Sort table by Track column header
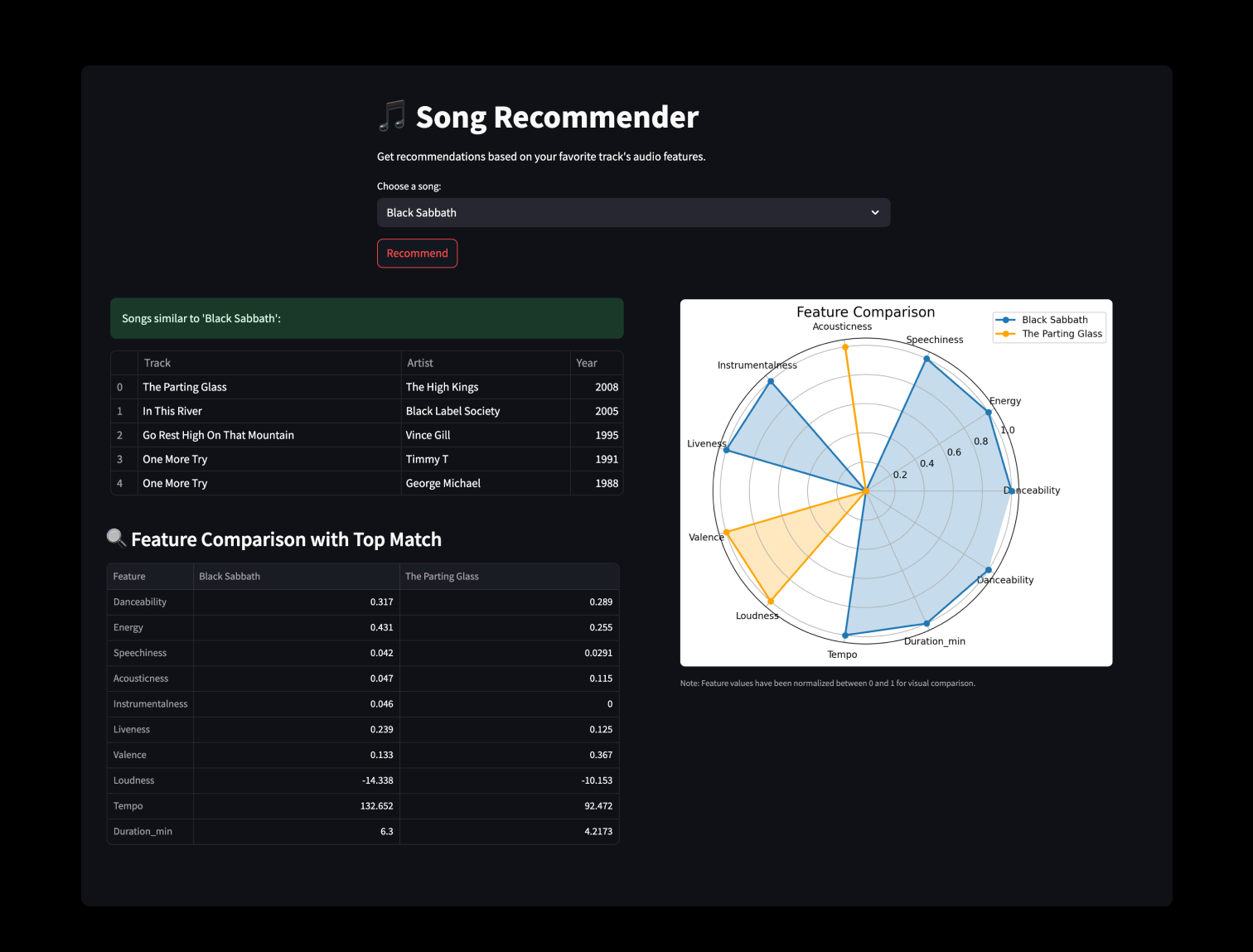This screenshot has width=1253, height=952. point(157,363)
